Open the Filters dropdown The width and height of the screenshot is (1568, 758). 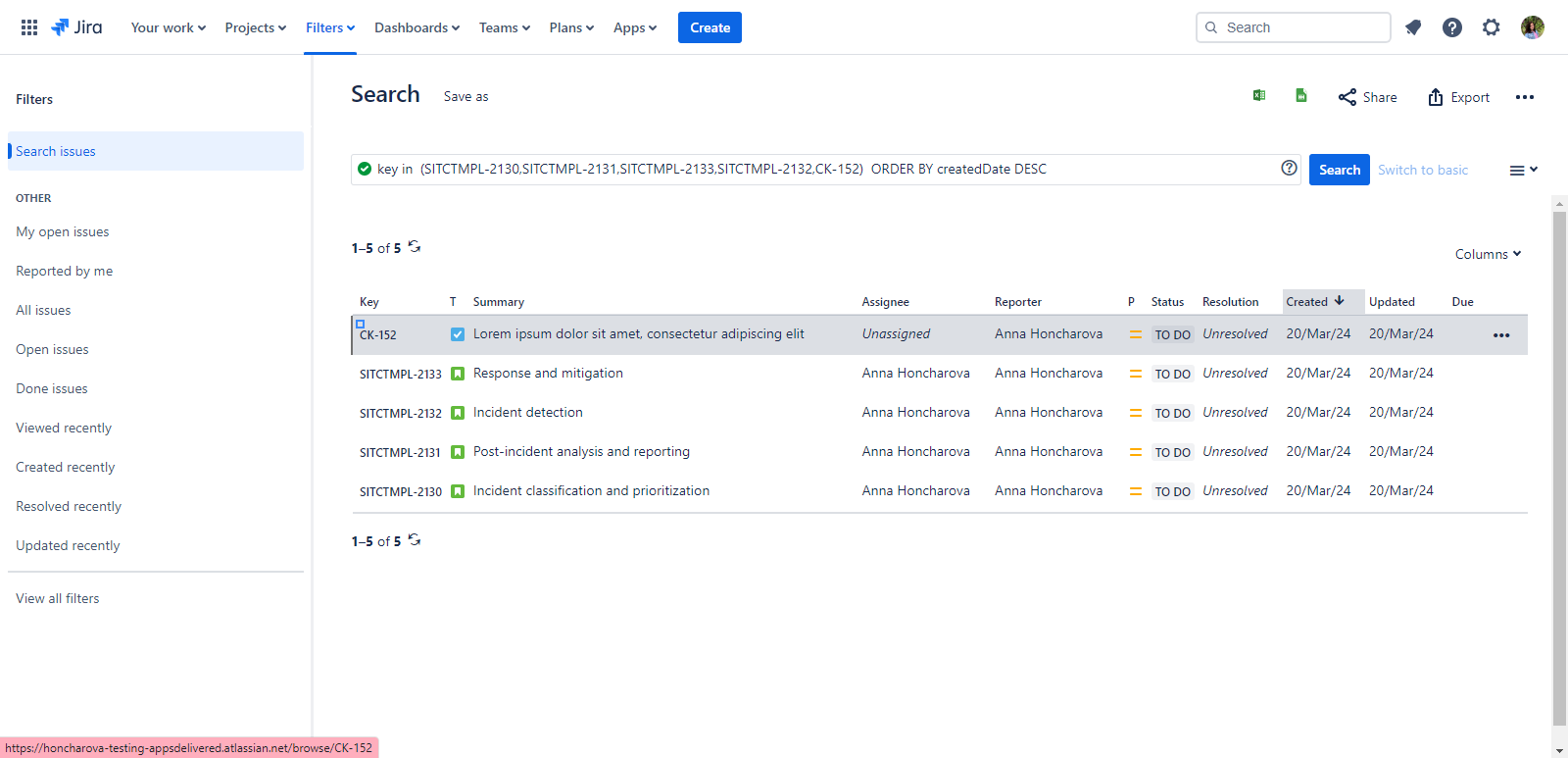coord(330,27)
